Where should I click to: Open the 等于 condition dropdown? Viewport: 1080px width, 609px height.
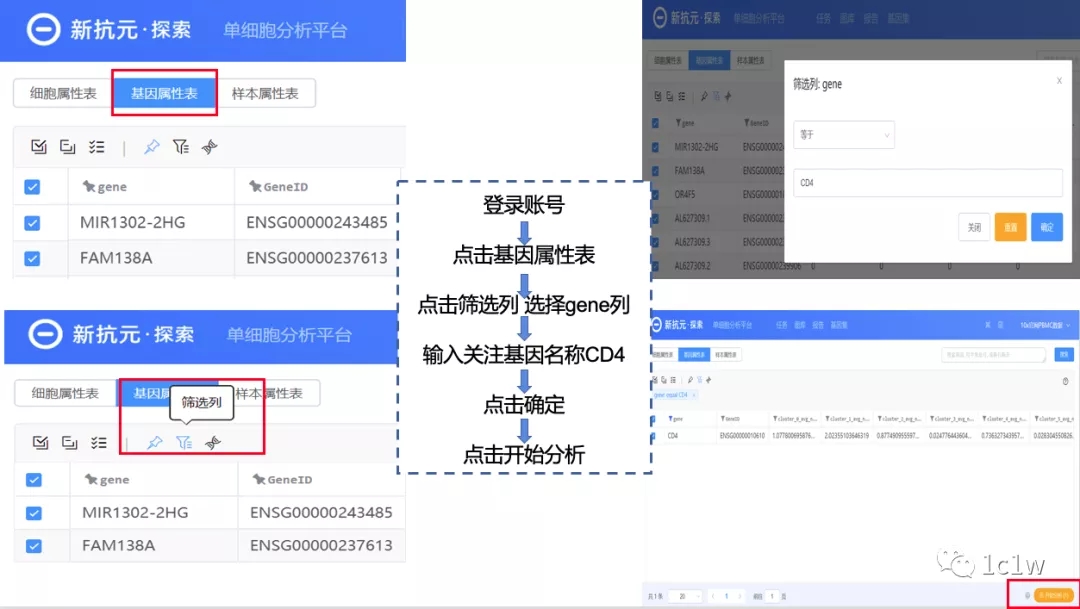842,134
